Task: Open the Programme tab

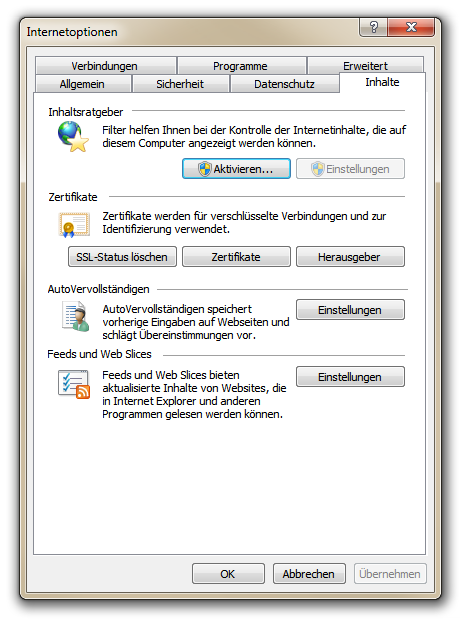Action: click(241, 66)
